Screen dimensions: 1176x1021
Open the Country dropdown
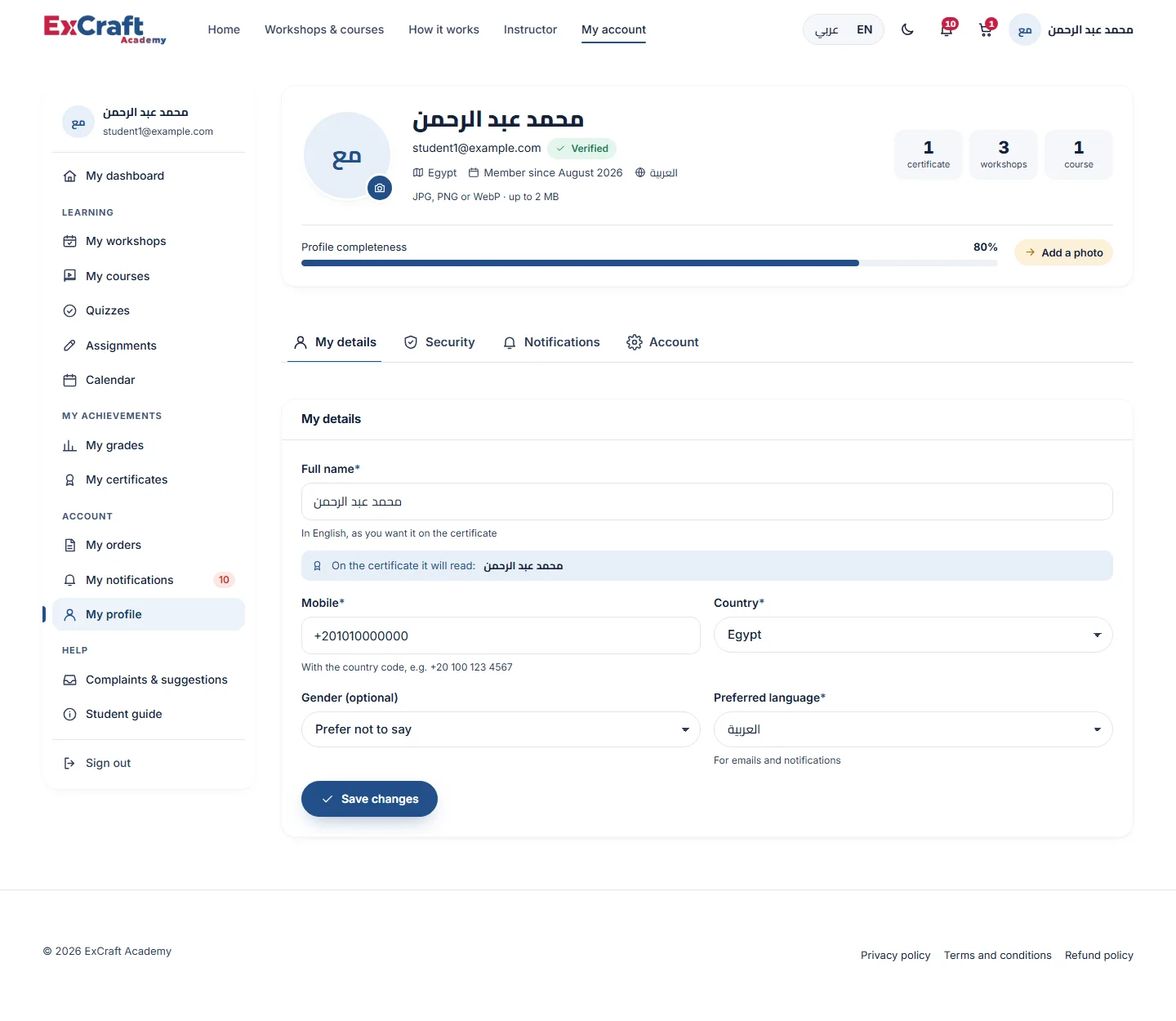(913, 635)
